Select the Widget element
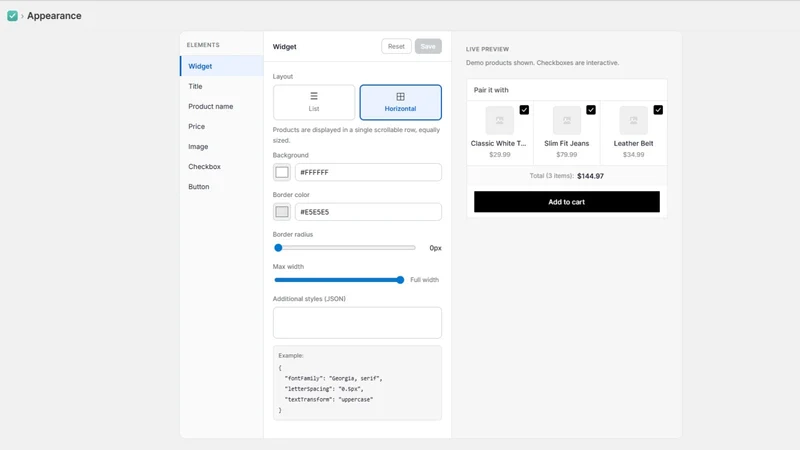Viewport: 800px width, 450px height. pos(222,66)
